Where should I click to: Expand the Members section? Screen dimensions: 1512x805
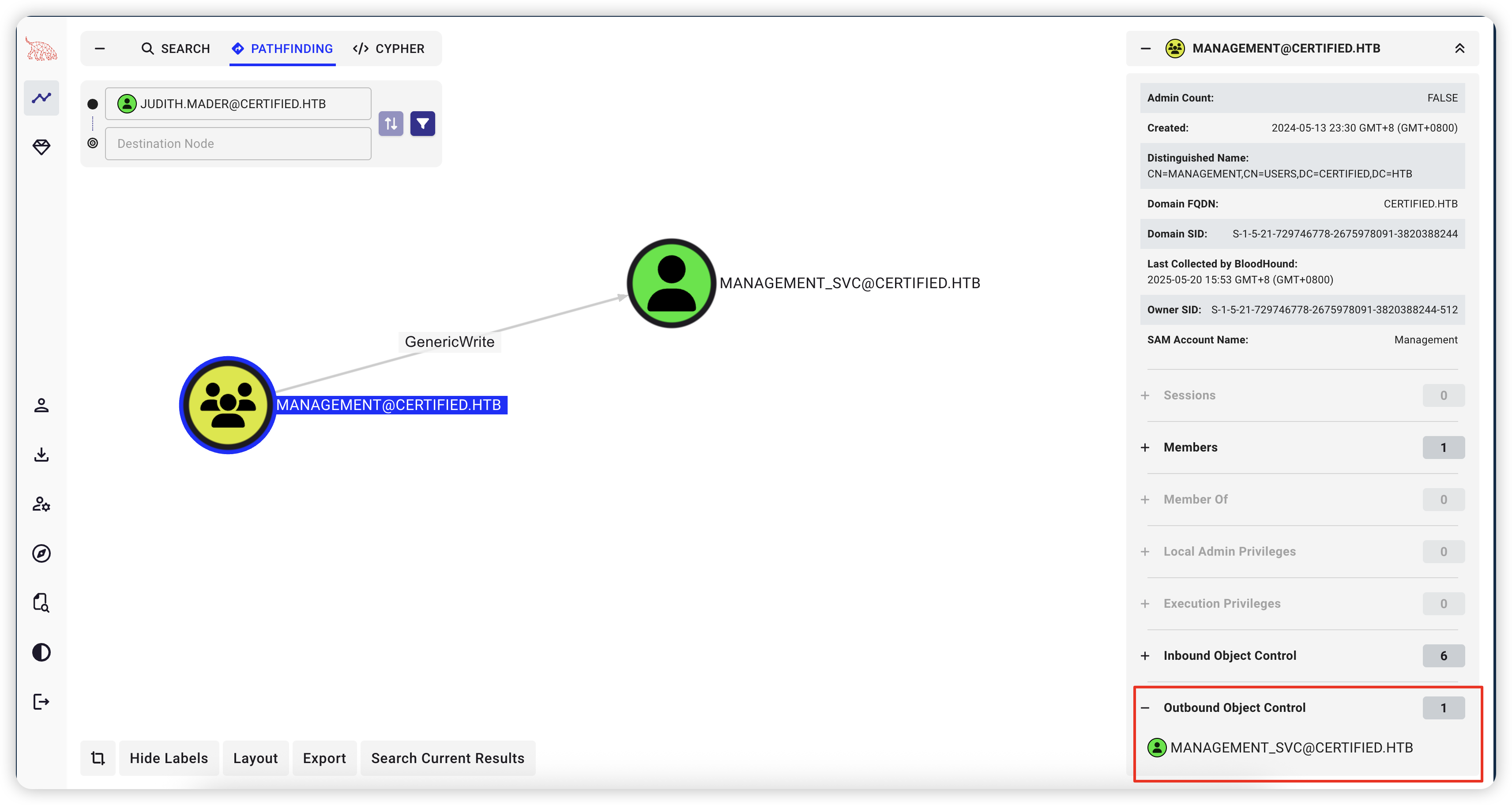[1190, 448]
